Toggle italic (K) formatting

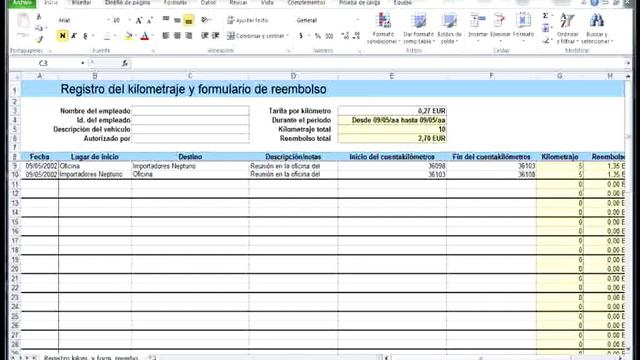[x=74, y=36]
